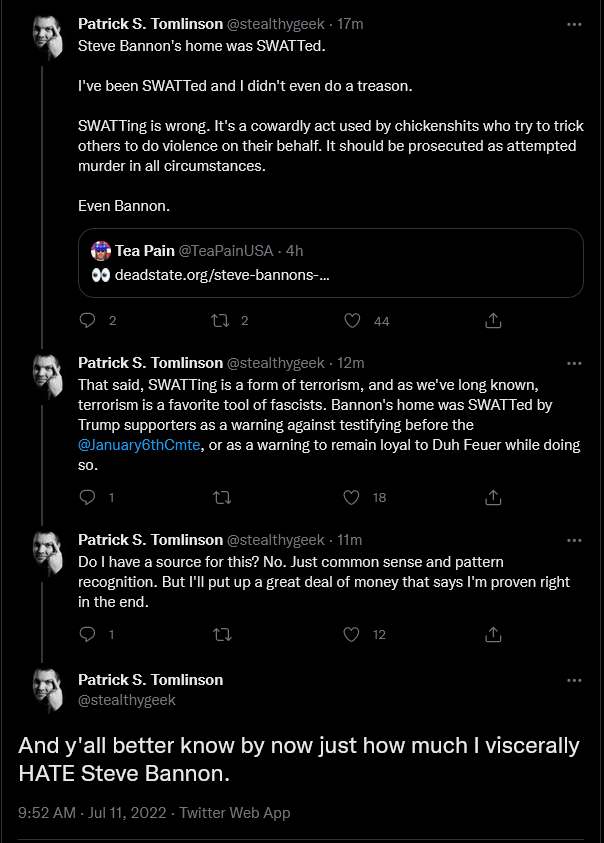
Task: Retweet the first tweet with 2 retweets
Action: coord(221,321)
